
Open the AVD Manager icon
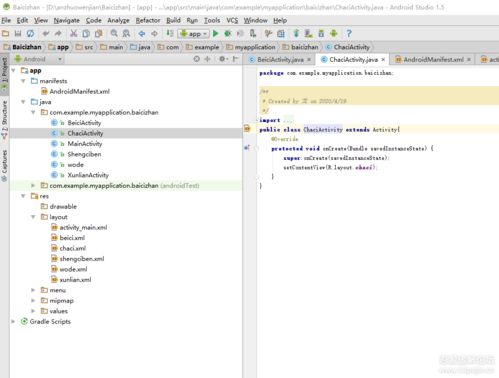pyautogui.click(x=309, y=34)
